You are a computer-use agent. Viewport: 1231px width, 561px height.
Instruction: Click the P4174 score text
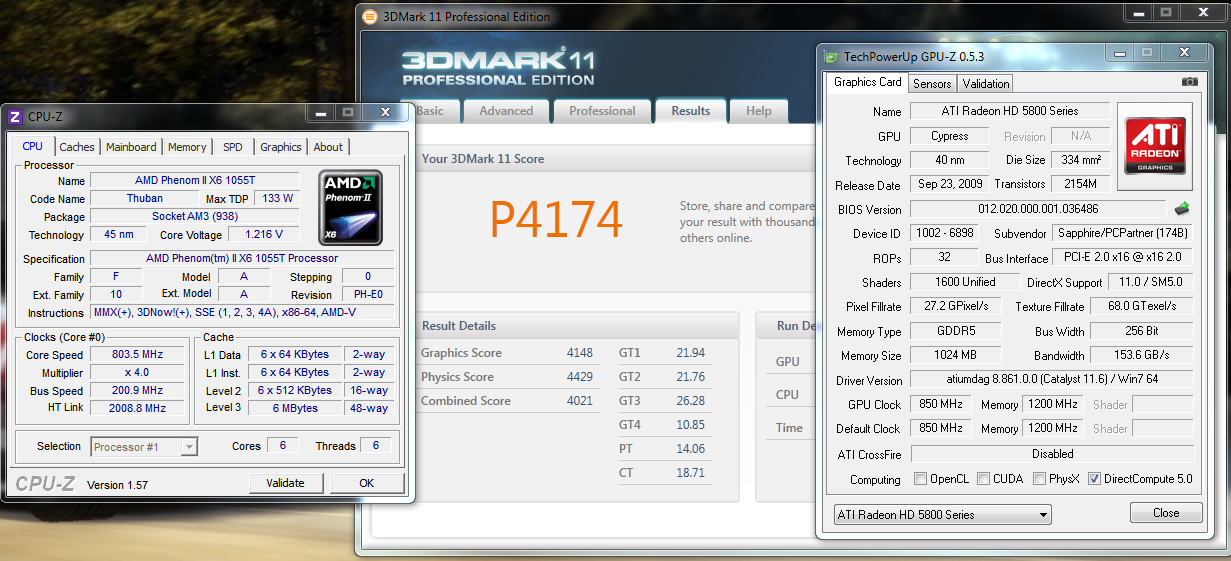pos(556,218)
